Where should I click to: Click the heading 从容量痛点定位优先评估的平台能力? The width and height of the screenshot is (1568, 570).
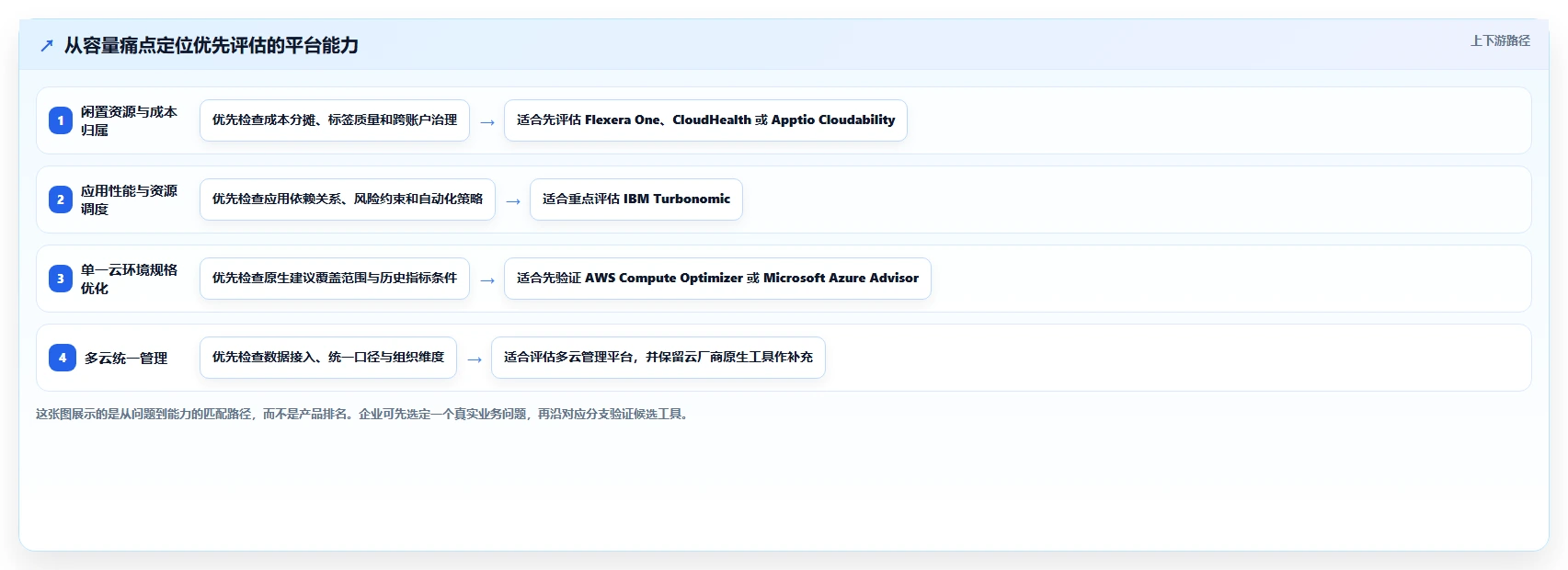point(212,45)
